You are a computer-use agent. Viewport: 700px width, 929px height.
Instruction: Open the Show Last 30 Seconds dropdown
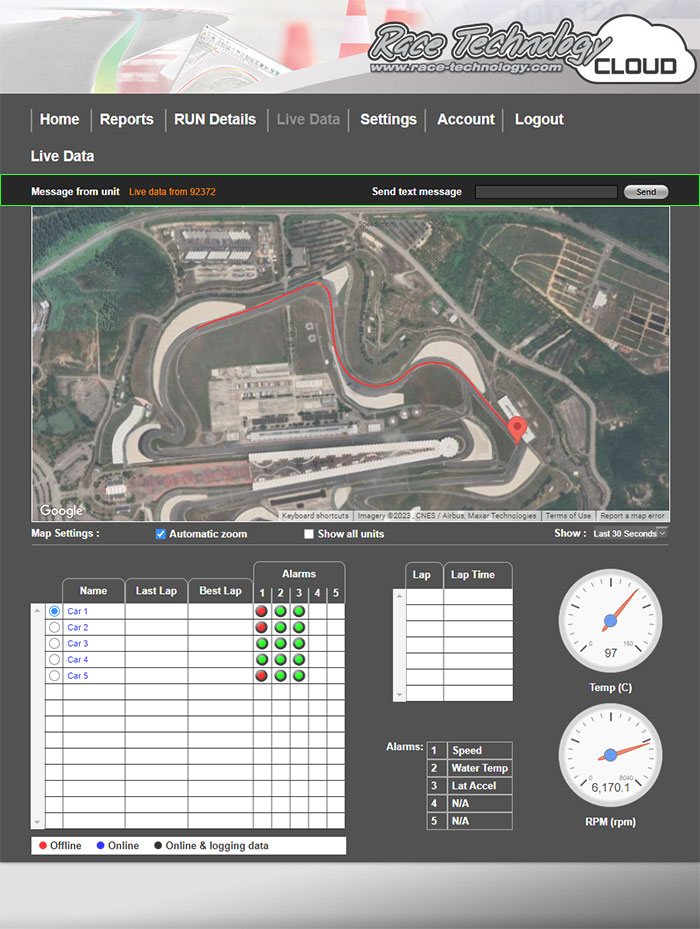pyautogui.click(x=629, y=534)
